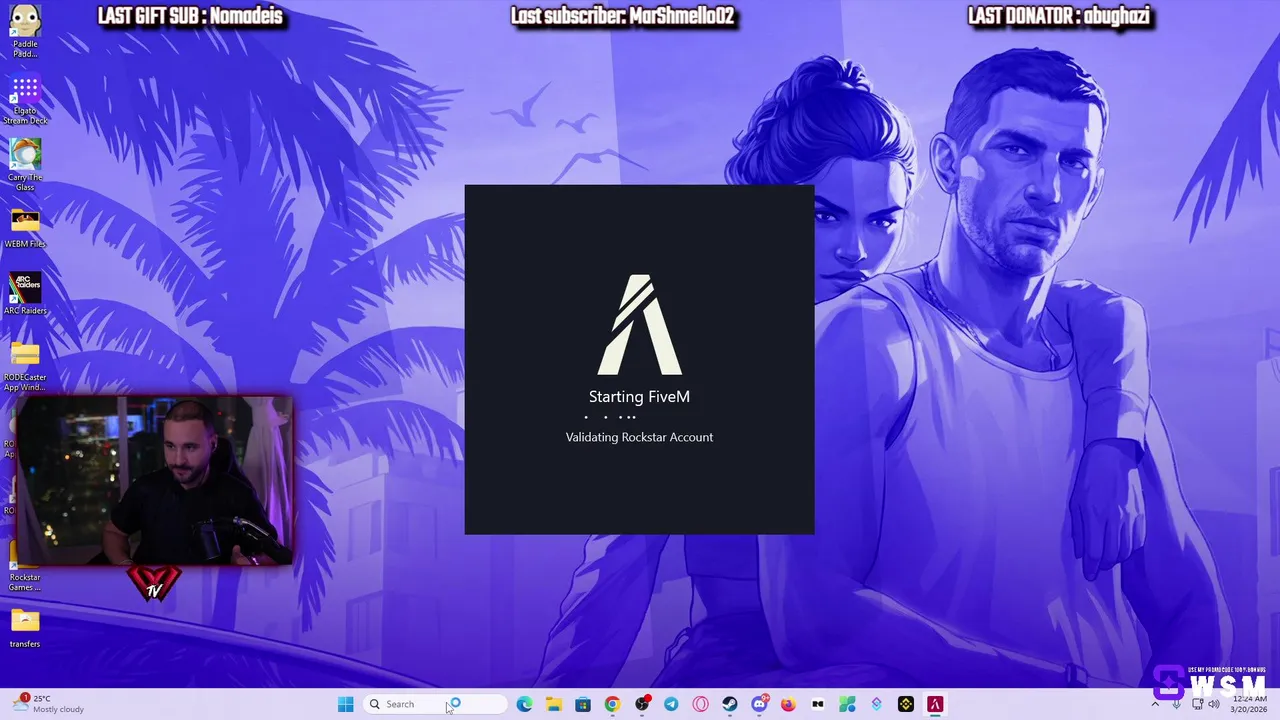The height and width of the screenshot is (720, 1280).
Task: Open File Explorer from taskbar
Action: (553, 704)
